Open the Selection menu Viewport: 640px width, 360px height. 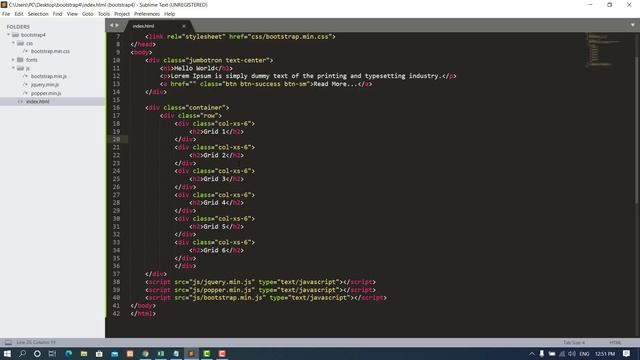pyautogui.click(x=38, y=14)
